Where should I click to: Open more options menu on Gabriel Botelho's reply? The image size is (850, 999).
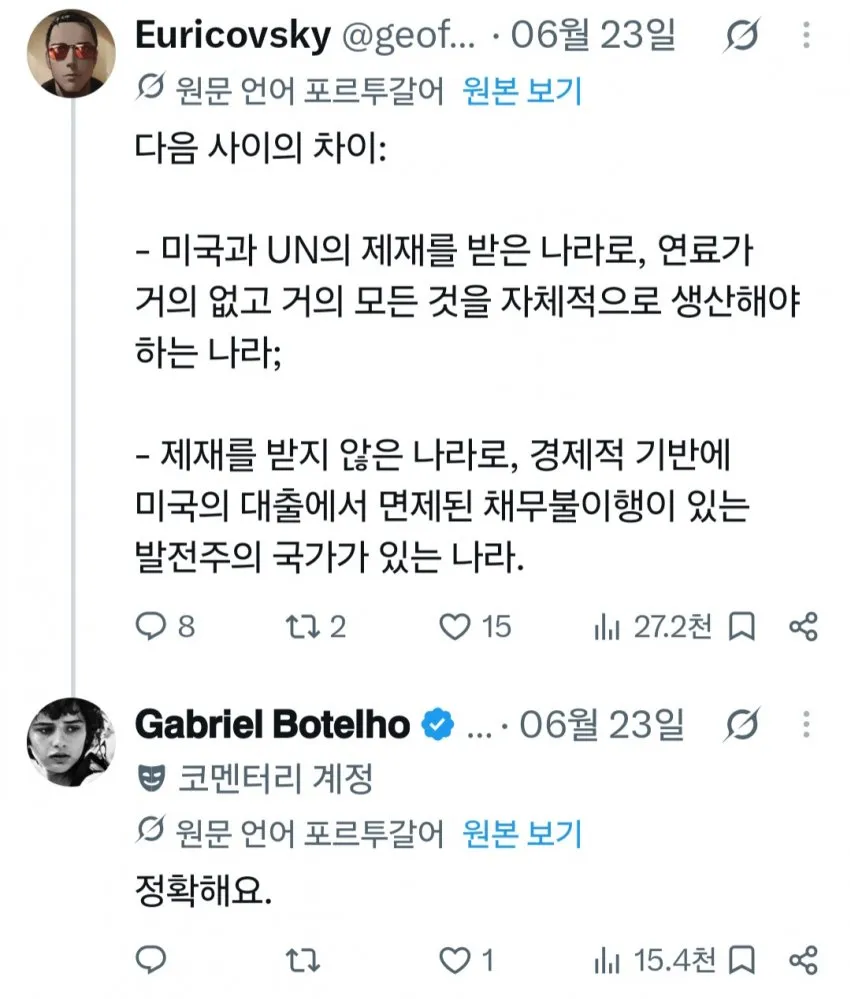pos(807,724)
